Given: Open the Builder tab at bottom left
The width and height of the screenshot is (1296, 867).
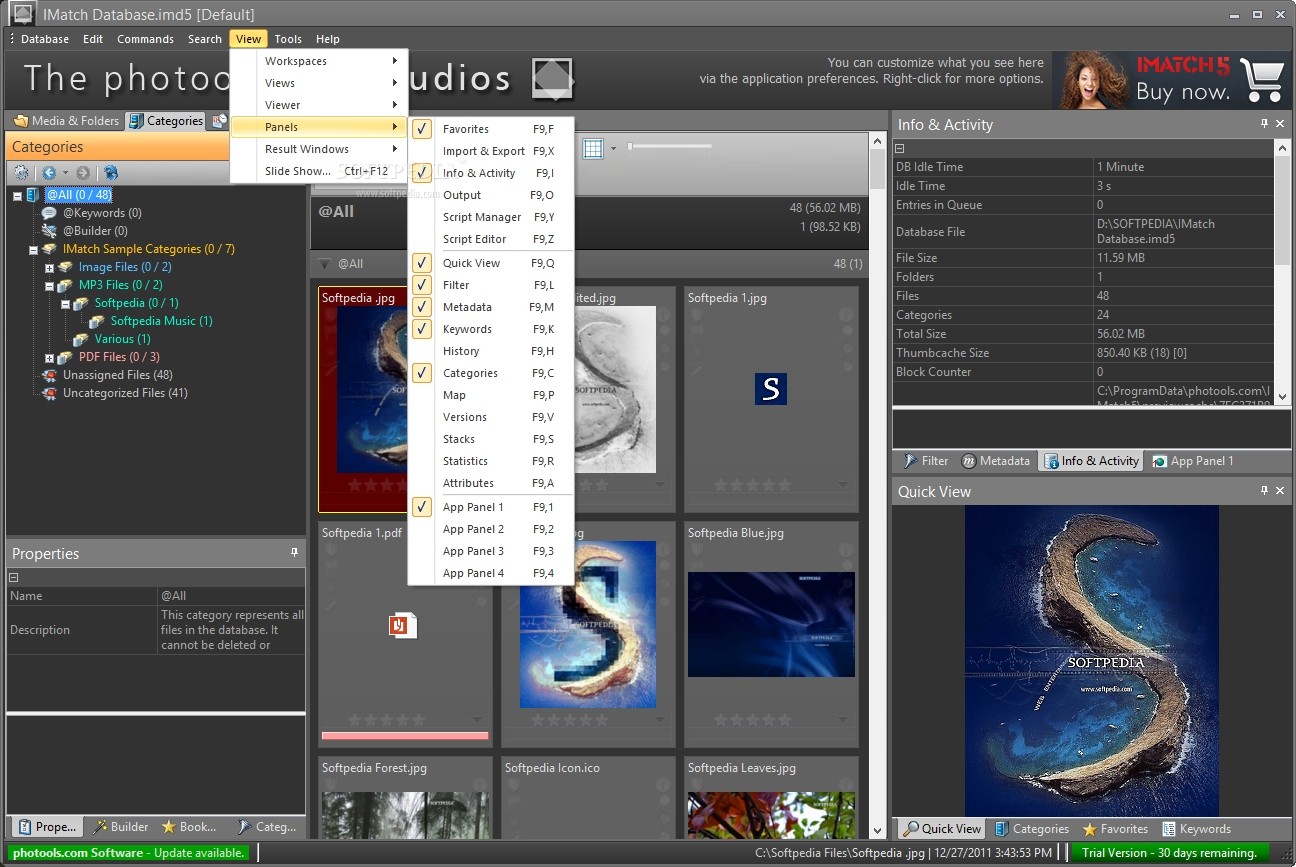Looking at the screenshot, I should pyautogui.click(x=121, y=827).
